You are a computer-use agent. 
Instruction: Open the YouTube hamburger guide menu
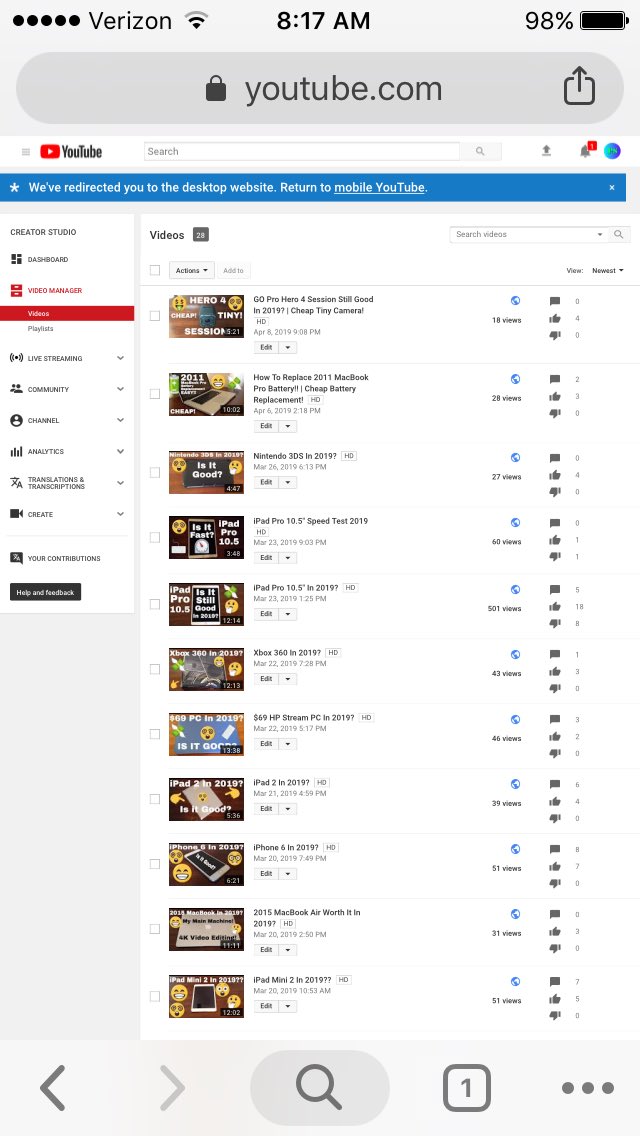click(26, 151)
